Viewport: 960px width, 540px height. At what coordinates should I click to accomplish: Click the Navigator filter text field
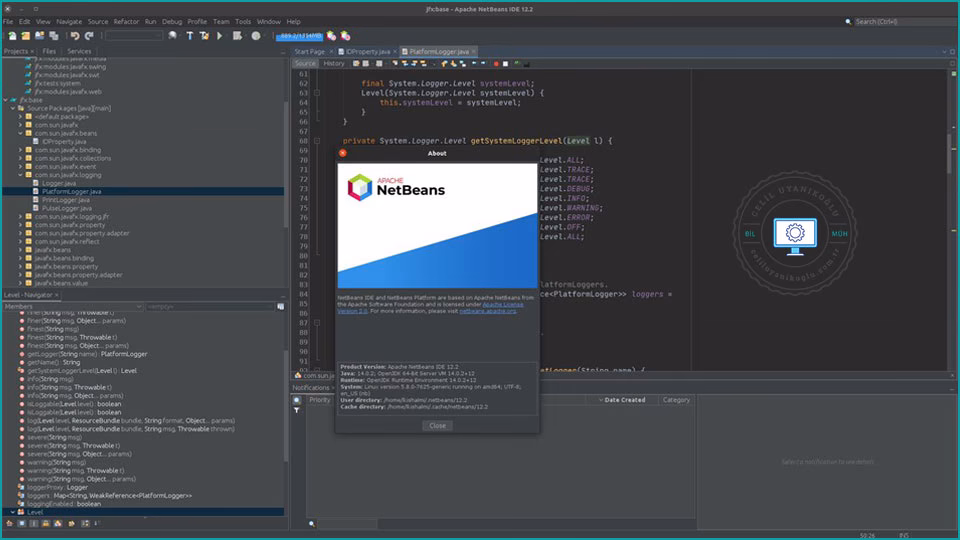click(x=210, y=306)
